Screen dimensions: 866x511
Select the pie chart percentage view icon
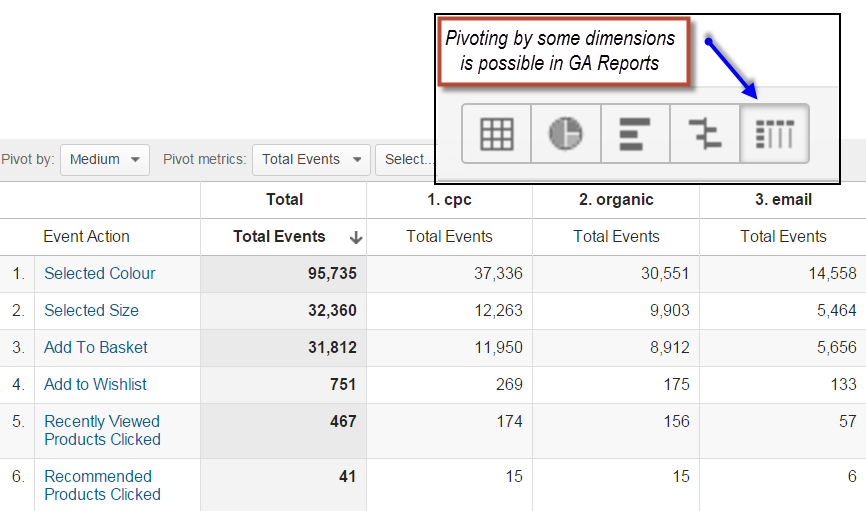point(566,134)
